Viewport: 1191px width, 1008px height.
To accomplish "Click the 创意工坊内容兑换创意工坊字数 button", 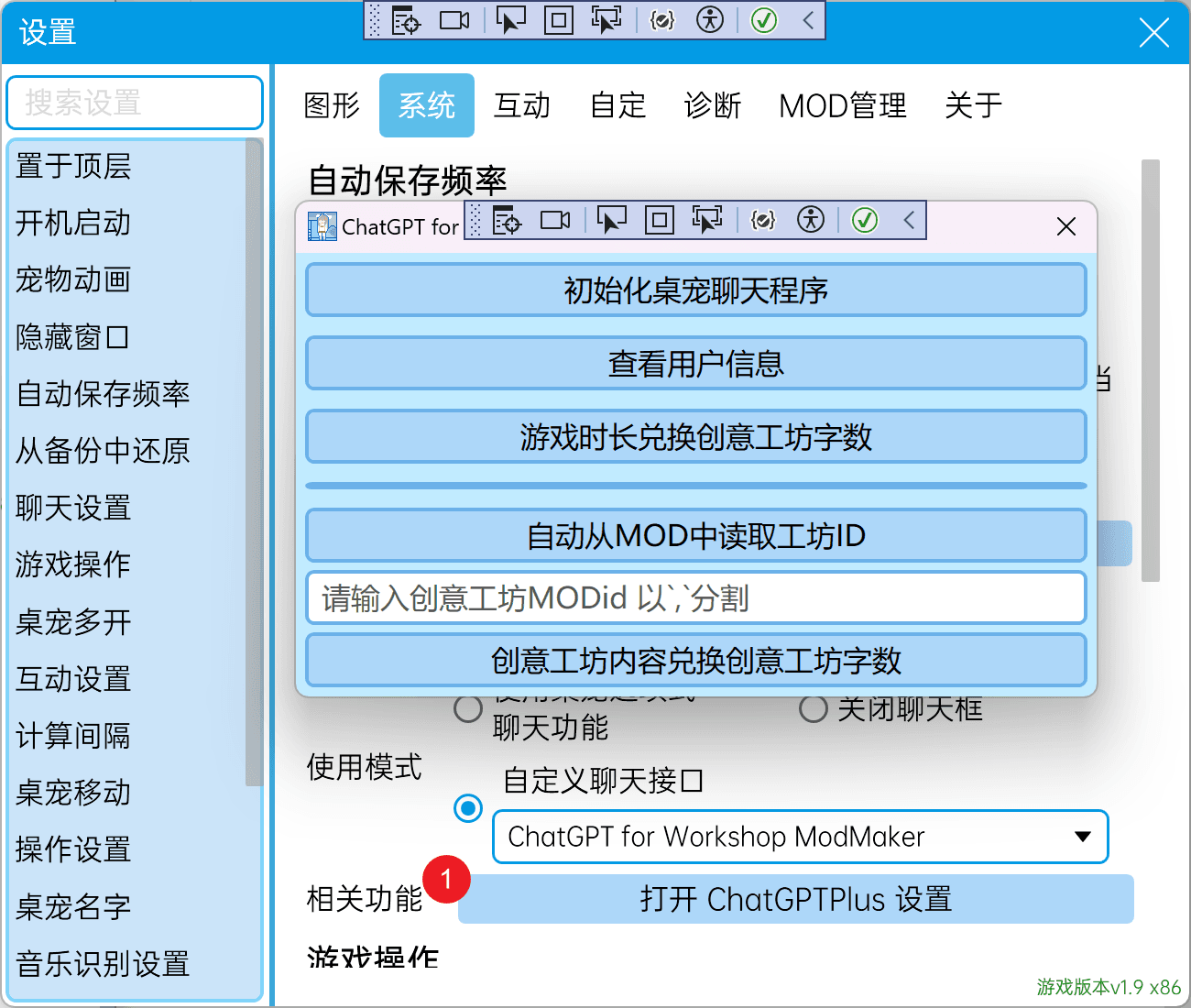I will click(x=696, y=661).
